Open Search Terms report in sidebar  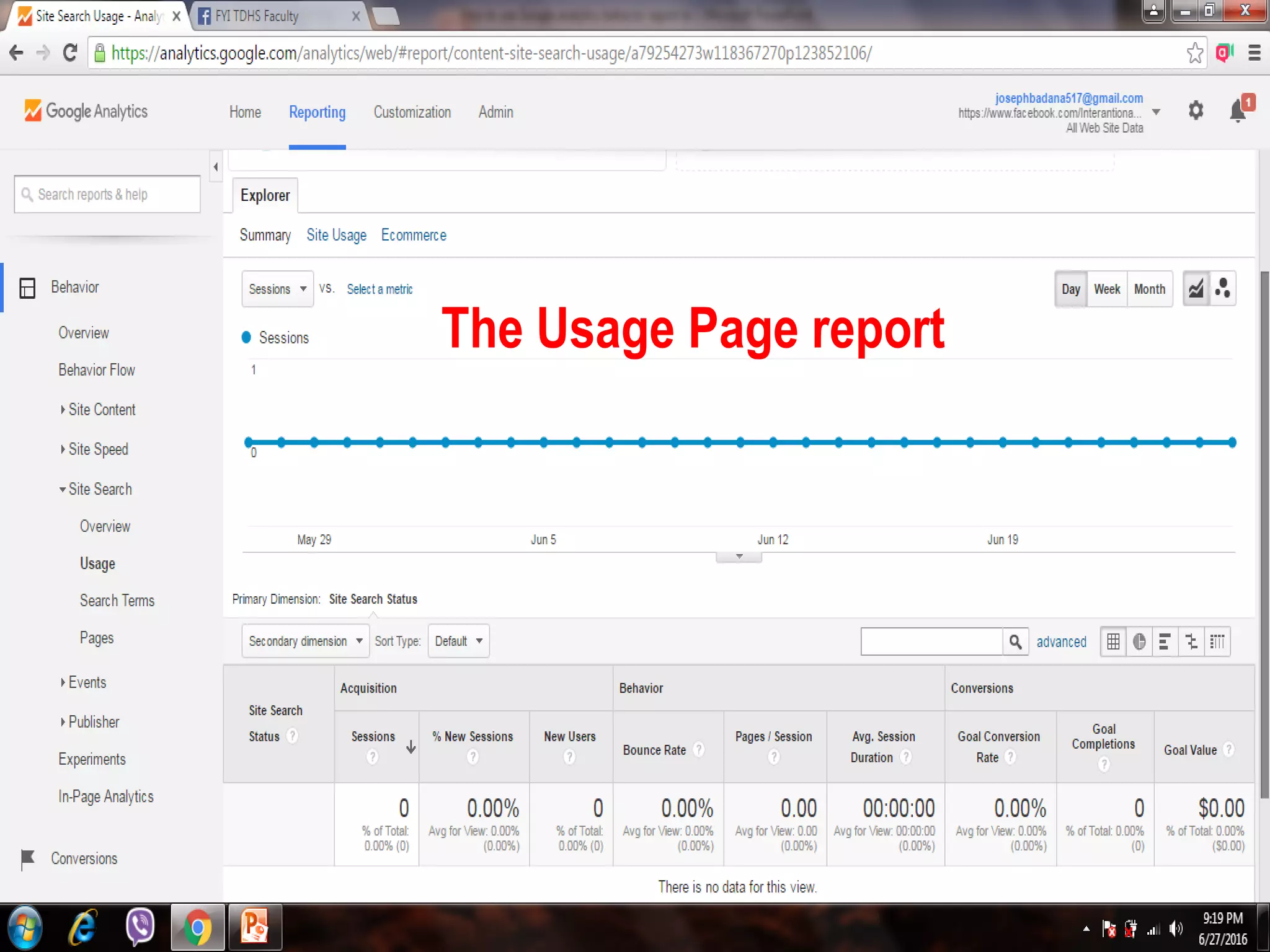(x=117, y=601)
